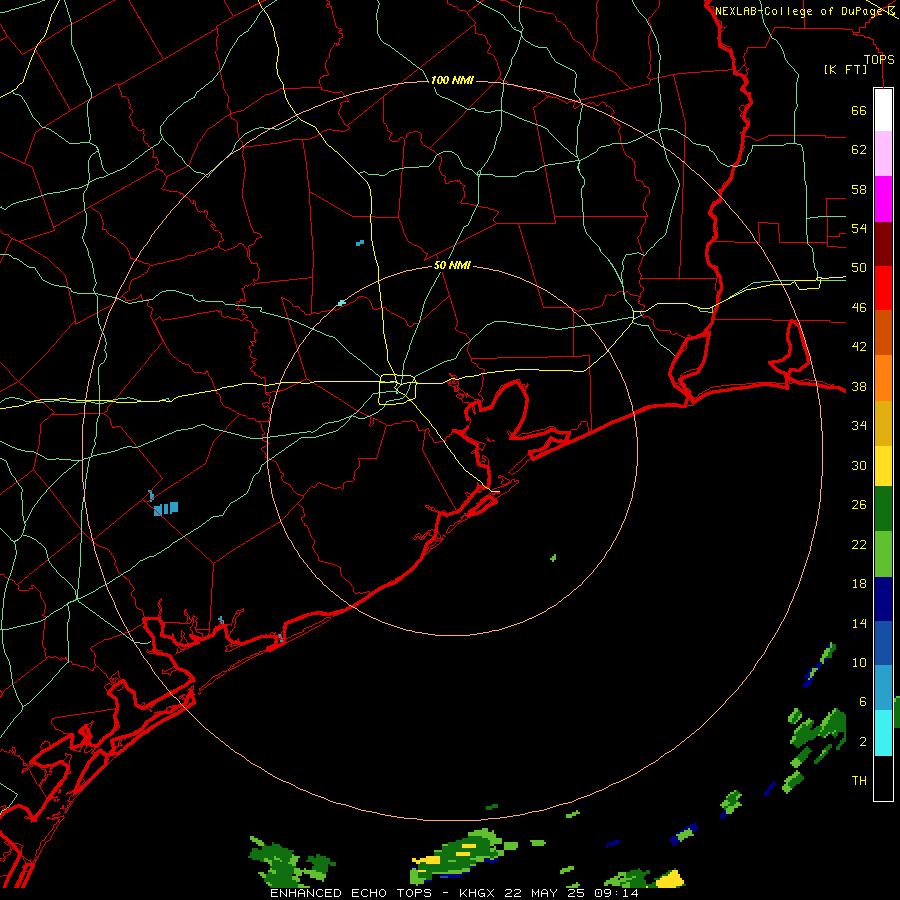Click the '[K FT]' units label
900x900 pixels.
(x=845, y=70)
